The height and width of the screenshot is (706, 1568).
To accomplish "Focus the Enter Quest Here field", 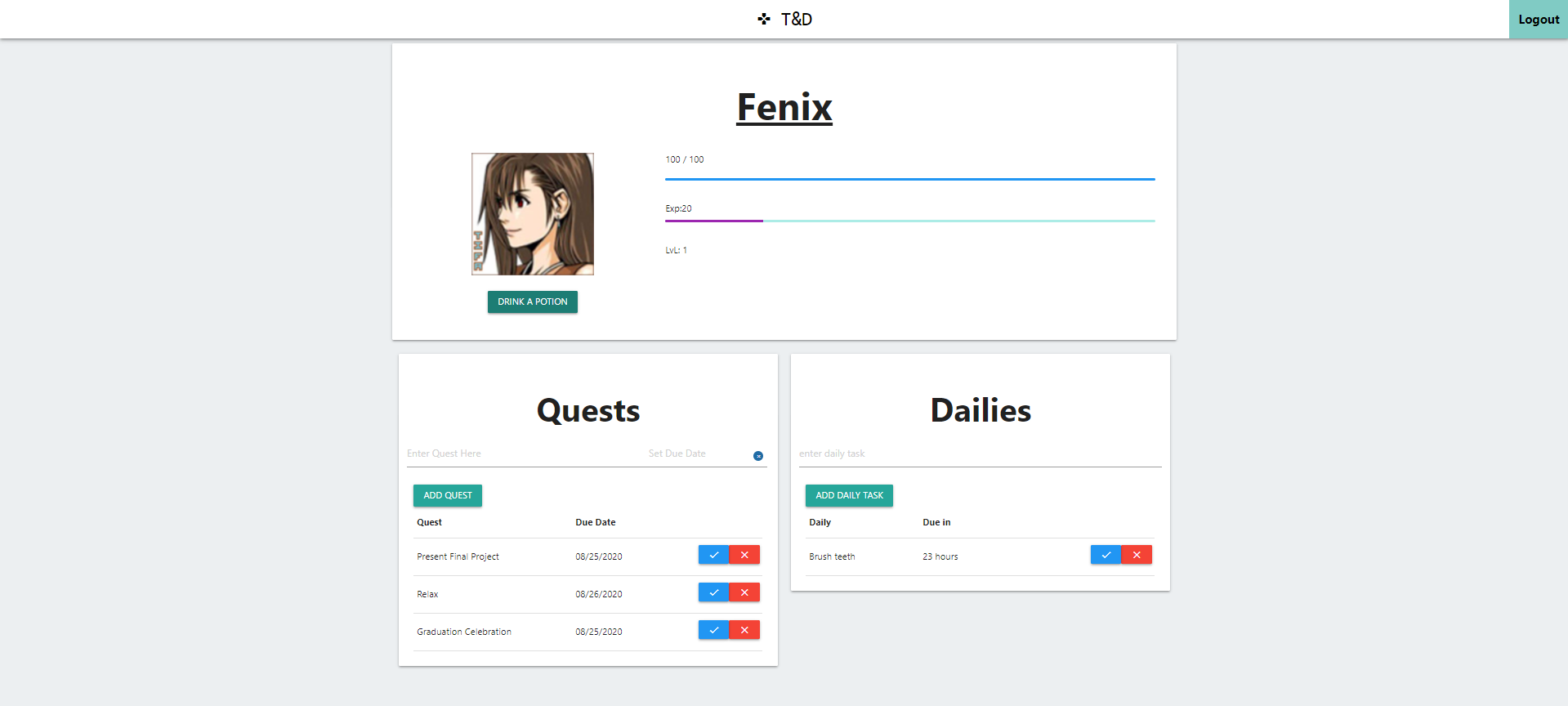I will click(x=523, y=454).
